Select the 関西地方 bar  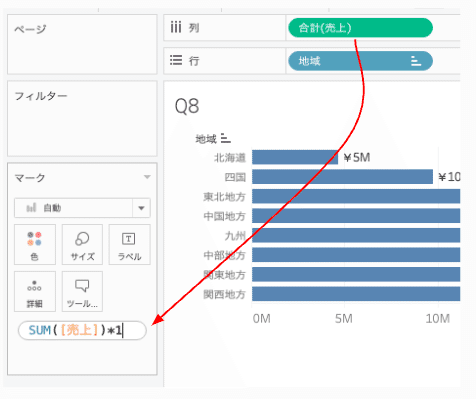(356, 294)
